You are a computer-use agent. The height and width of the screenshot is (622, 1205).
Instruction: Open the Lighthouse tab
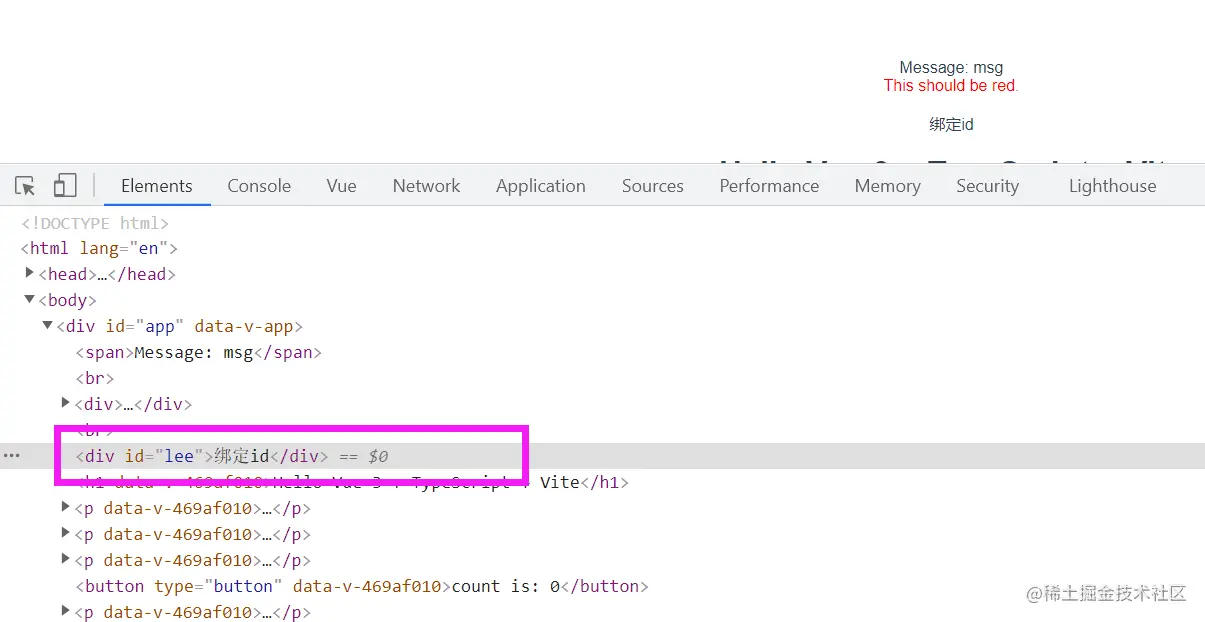[x=1112, y=186]
